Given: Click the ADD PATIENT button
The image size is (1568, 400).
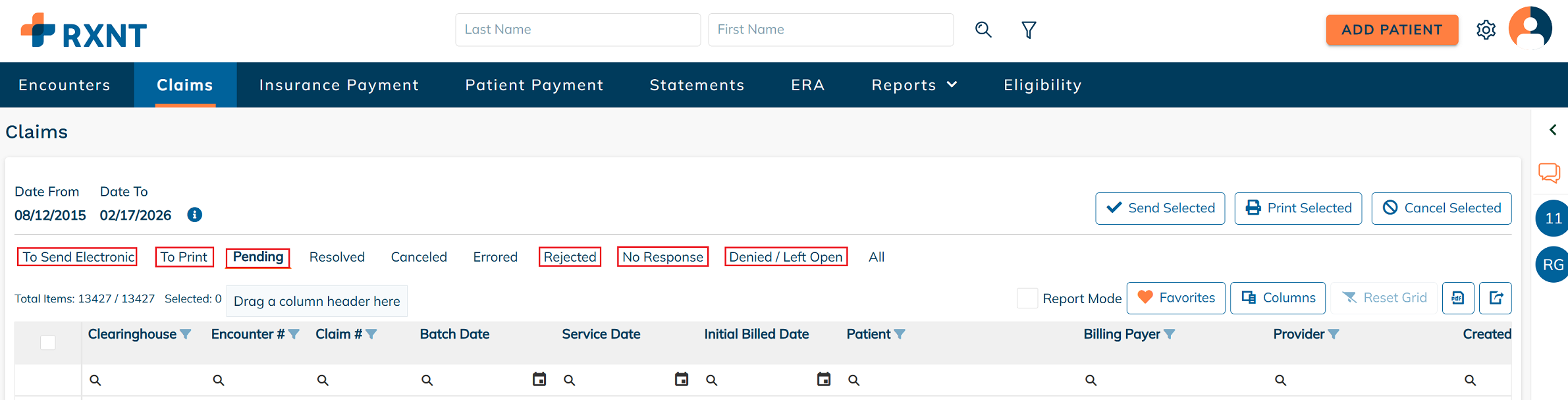Looking at the screenshot, I should point(1392,30).
